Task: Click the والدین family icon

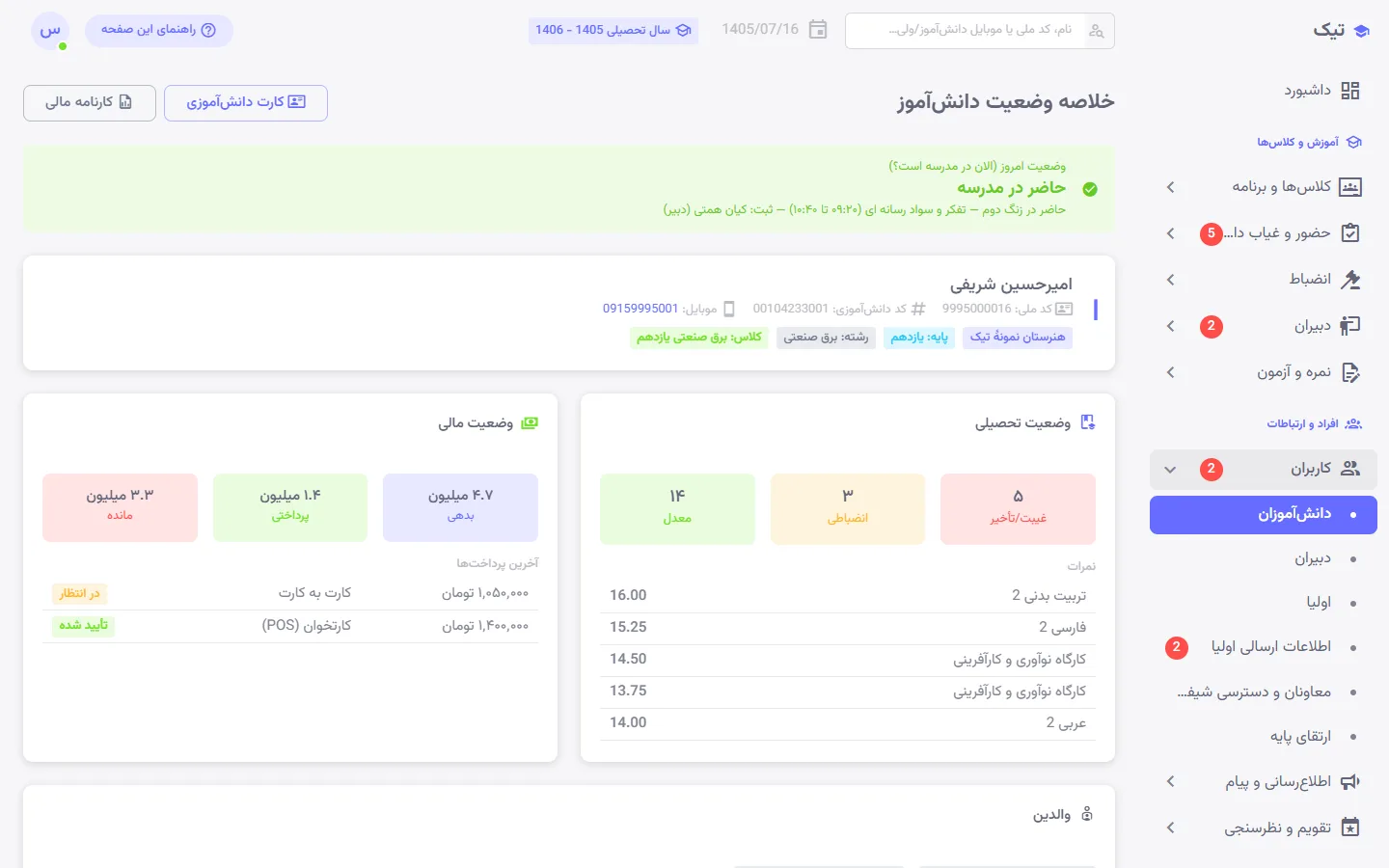Action: click(1087, 815)
